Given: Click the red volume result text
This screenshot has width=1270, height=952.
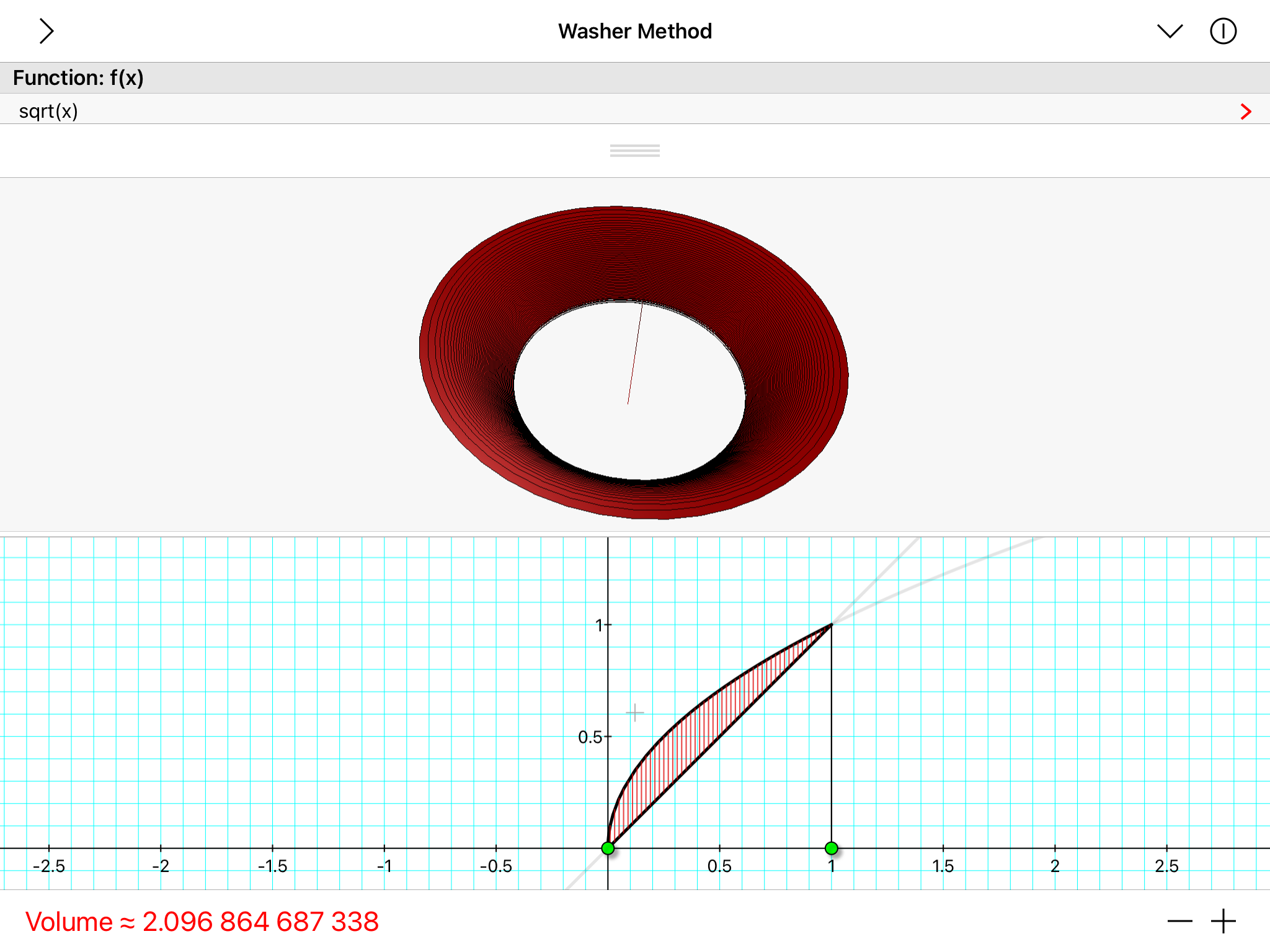Looking at the screenshot, I should tap(202, 922).
